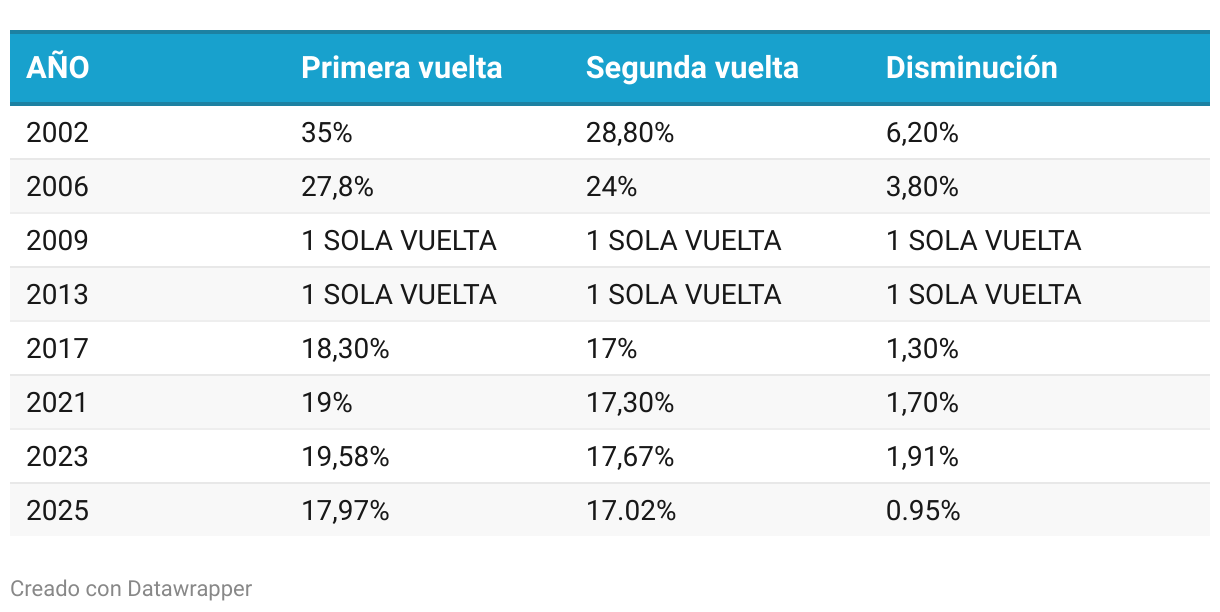The width and height of the screenshot is (1220, 612).
Task: Select 2013 Primera vuelta '1 SOLA VUELTA' cell
Action: (x=399, y=295)
